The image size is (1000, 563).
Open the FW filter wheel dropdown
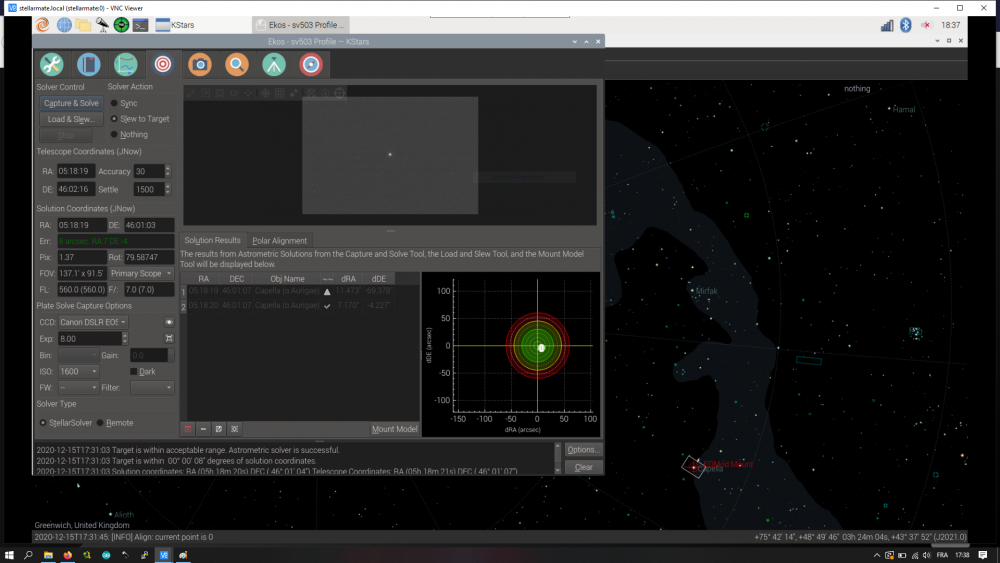pos(78,387)
